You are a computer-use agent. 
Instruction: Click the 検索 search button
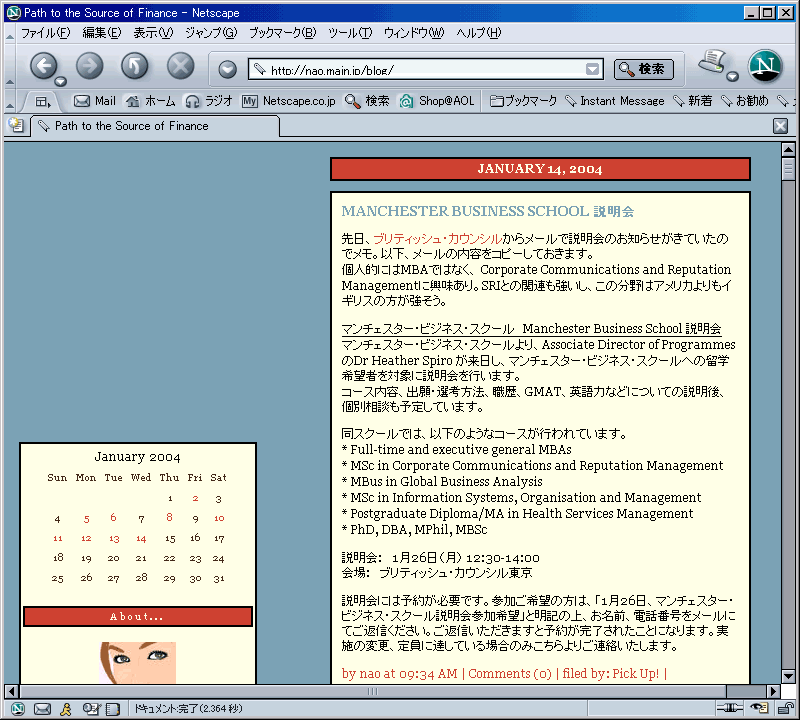click(643, 69)
